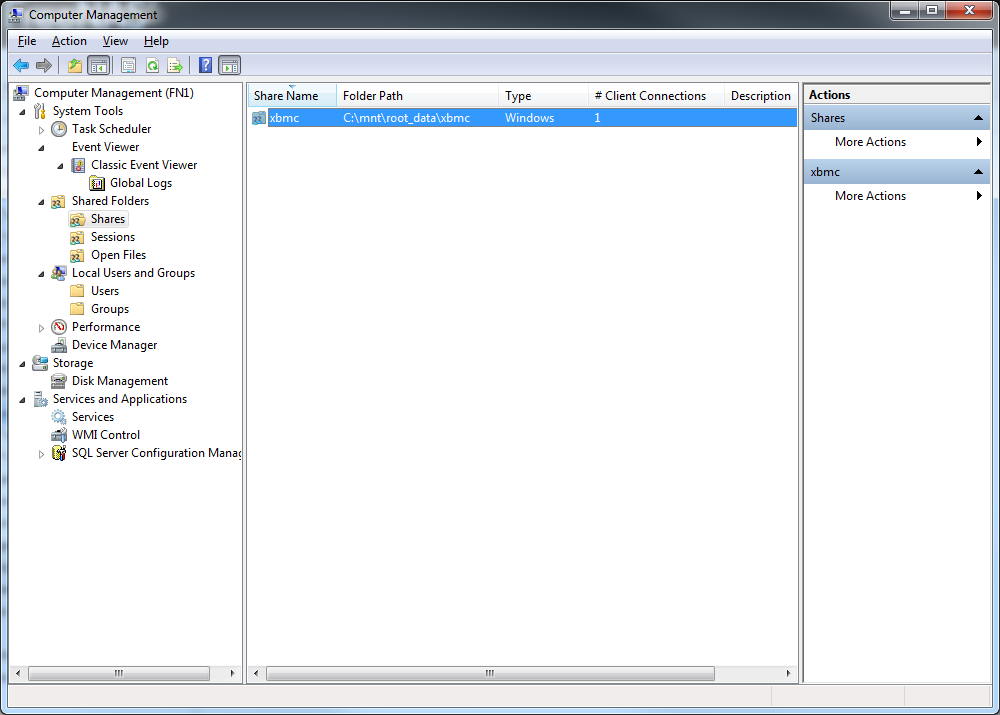
Task: Collapse the Services and Applications node
Action: [23, 400]
